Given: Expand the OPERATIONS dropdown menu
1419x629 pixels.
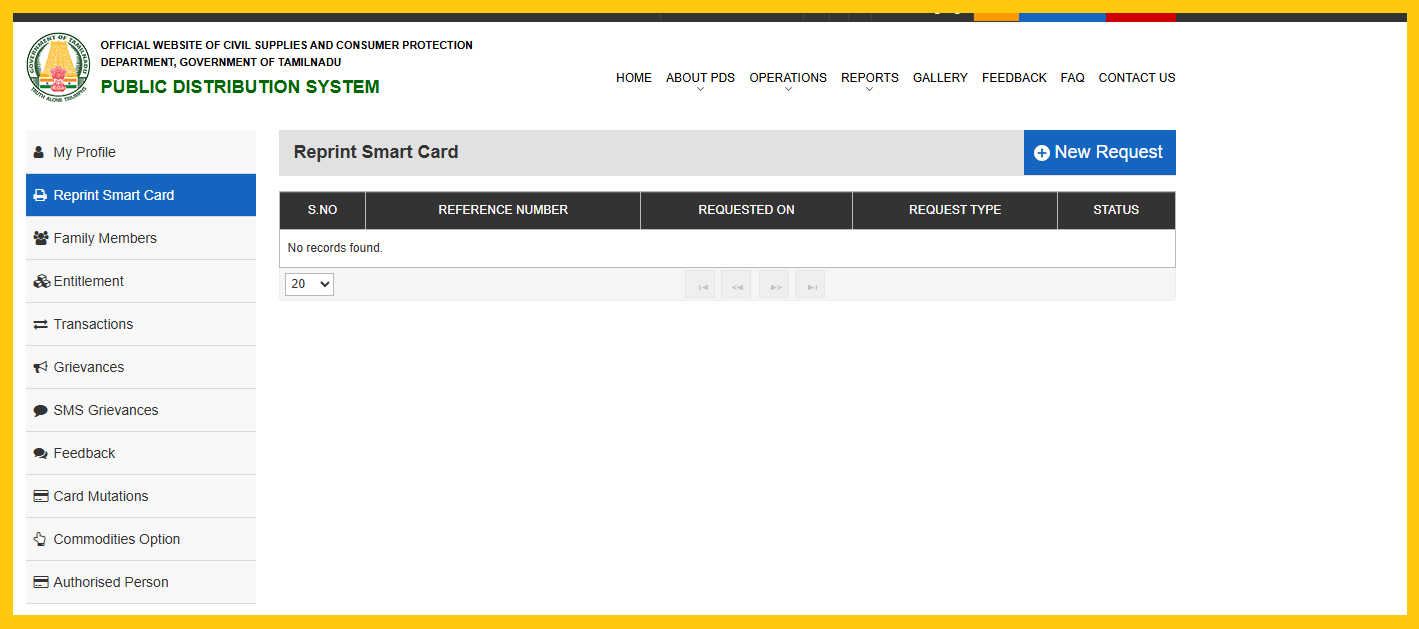Looking at the screenshot, I should pyautogui.click(x=788, y=78).
